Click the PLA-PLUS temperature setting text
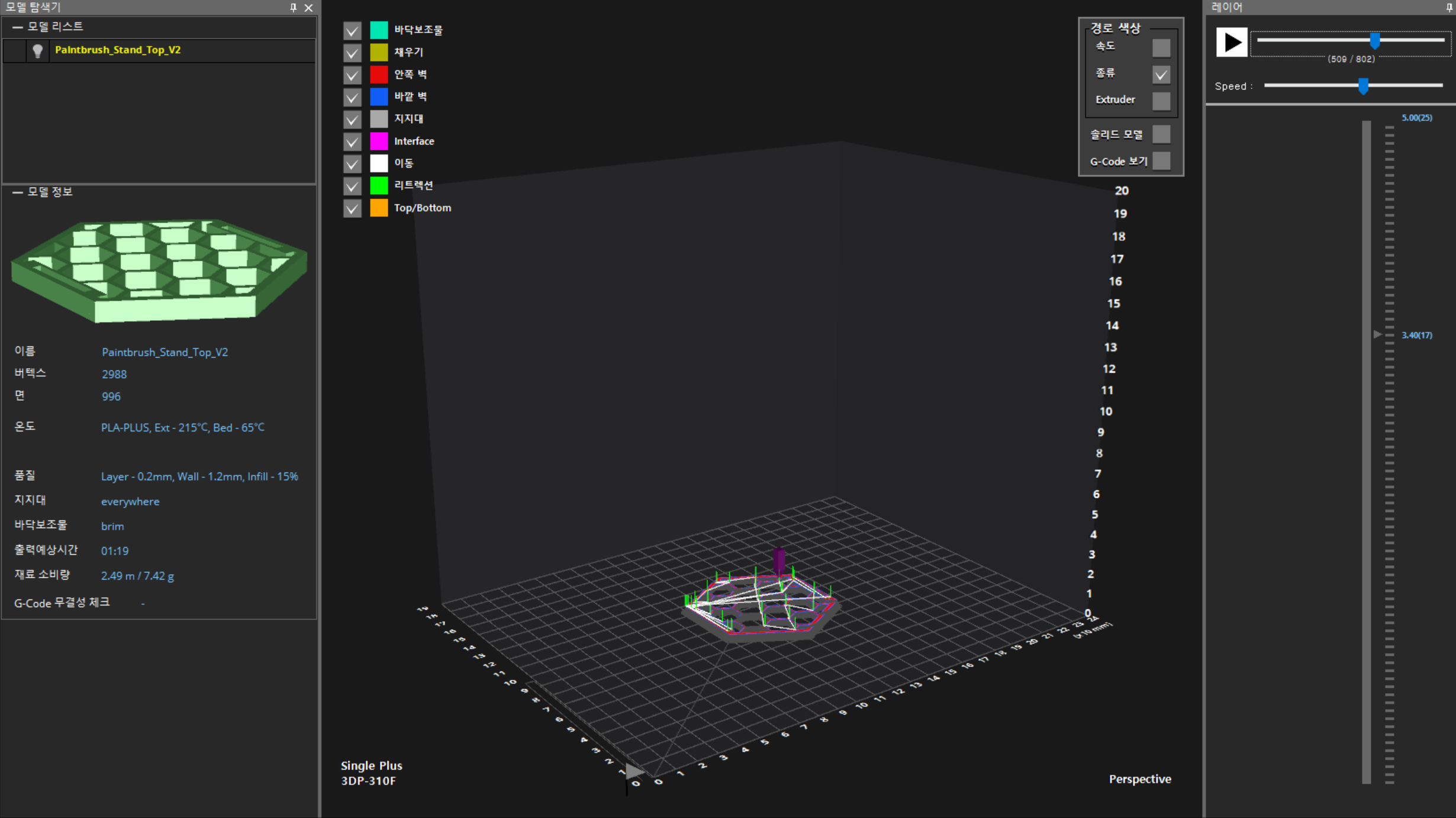Image resolution: width=1456 pixels, height=818 pixels. coord(182,427)
